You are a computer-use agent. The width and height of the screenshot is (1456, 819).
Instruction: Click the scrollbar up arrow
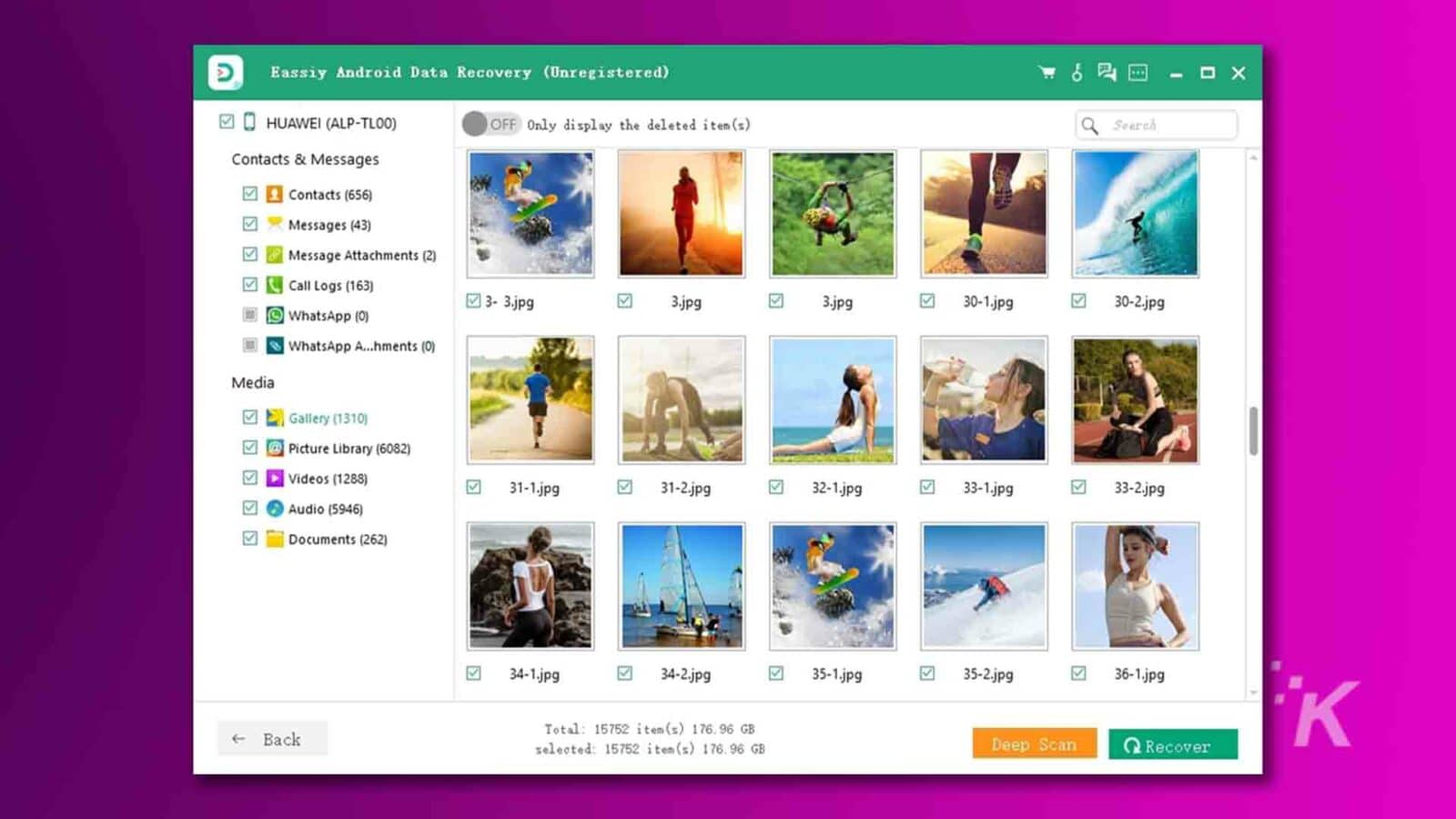(x=1253, y=157)
